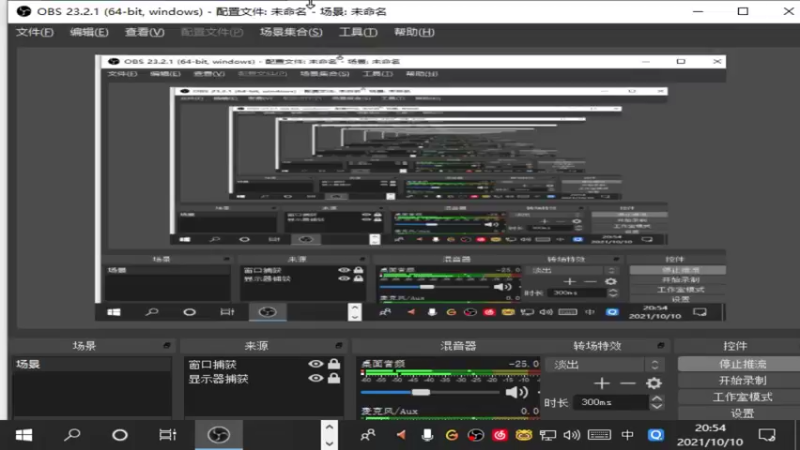Open the system volume tray icon
Viewport: 800px width, 450px height.
572,435
